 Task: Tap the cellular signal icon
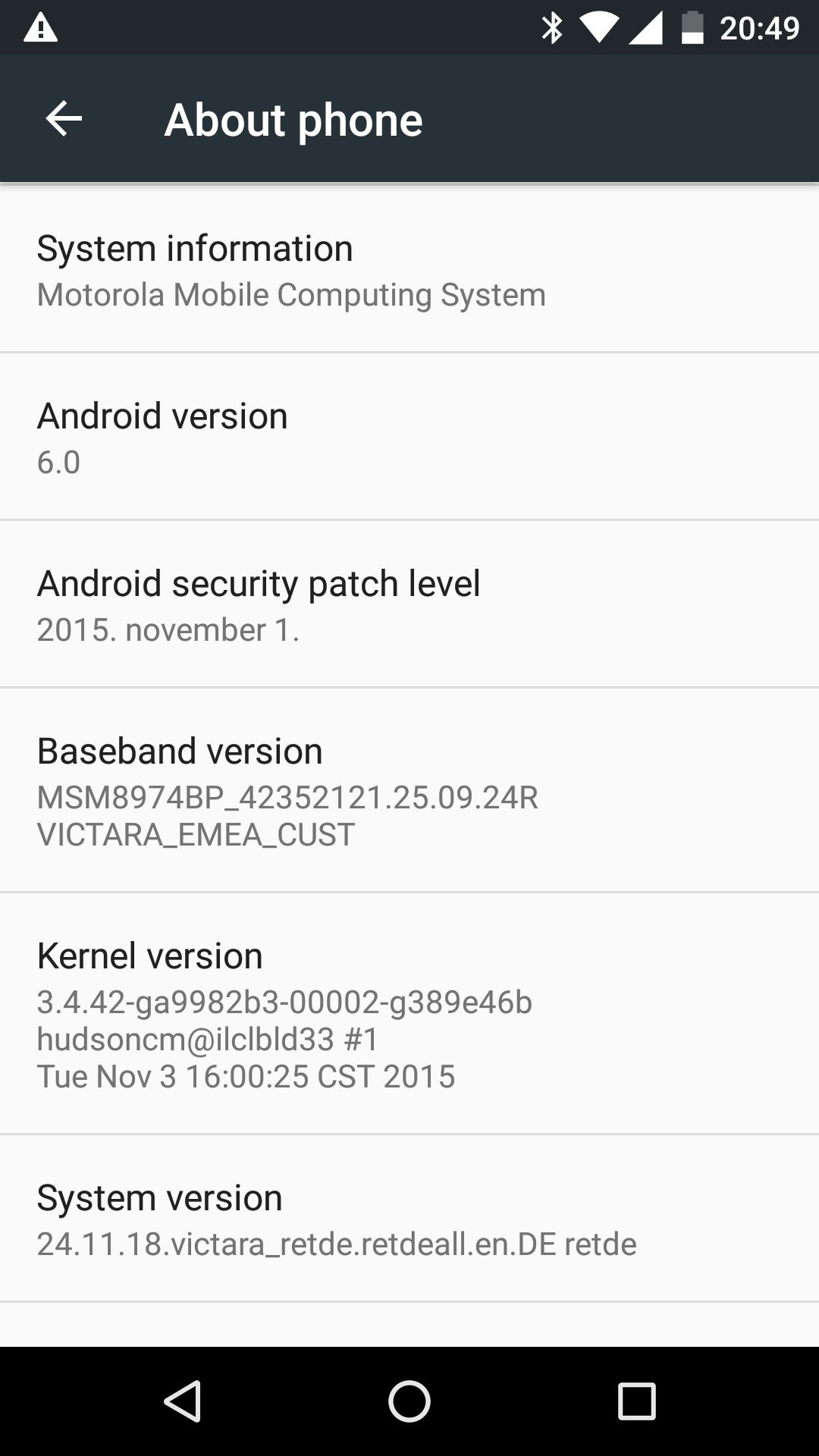(x=645, y=28)
